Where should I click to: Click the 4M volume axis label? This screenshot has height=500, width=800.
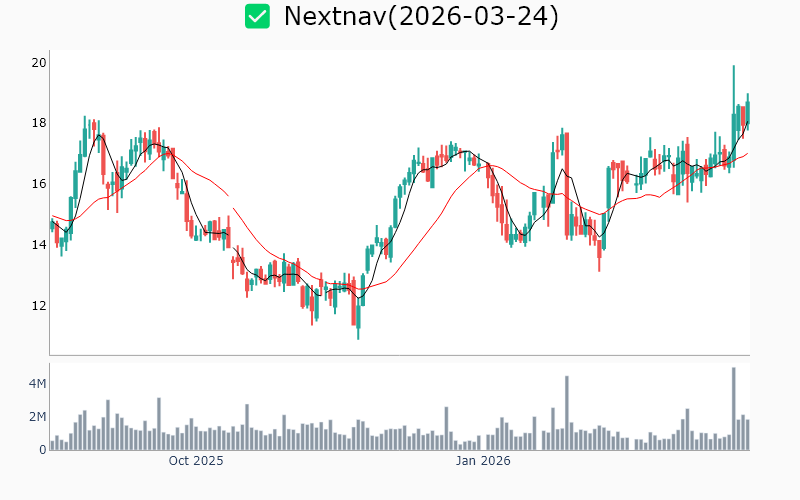37,384
